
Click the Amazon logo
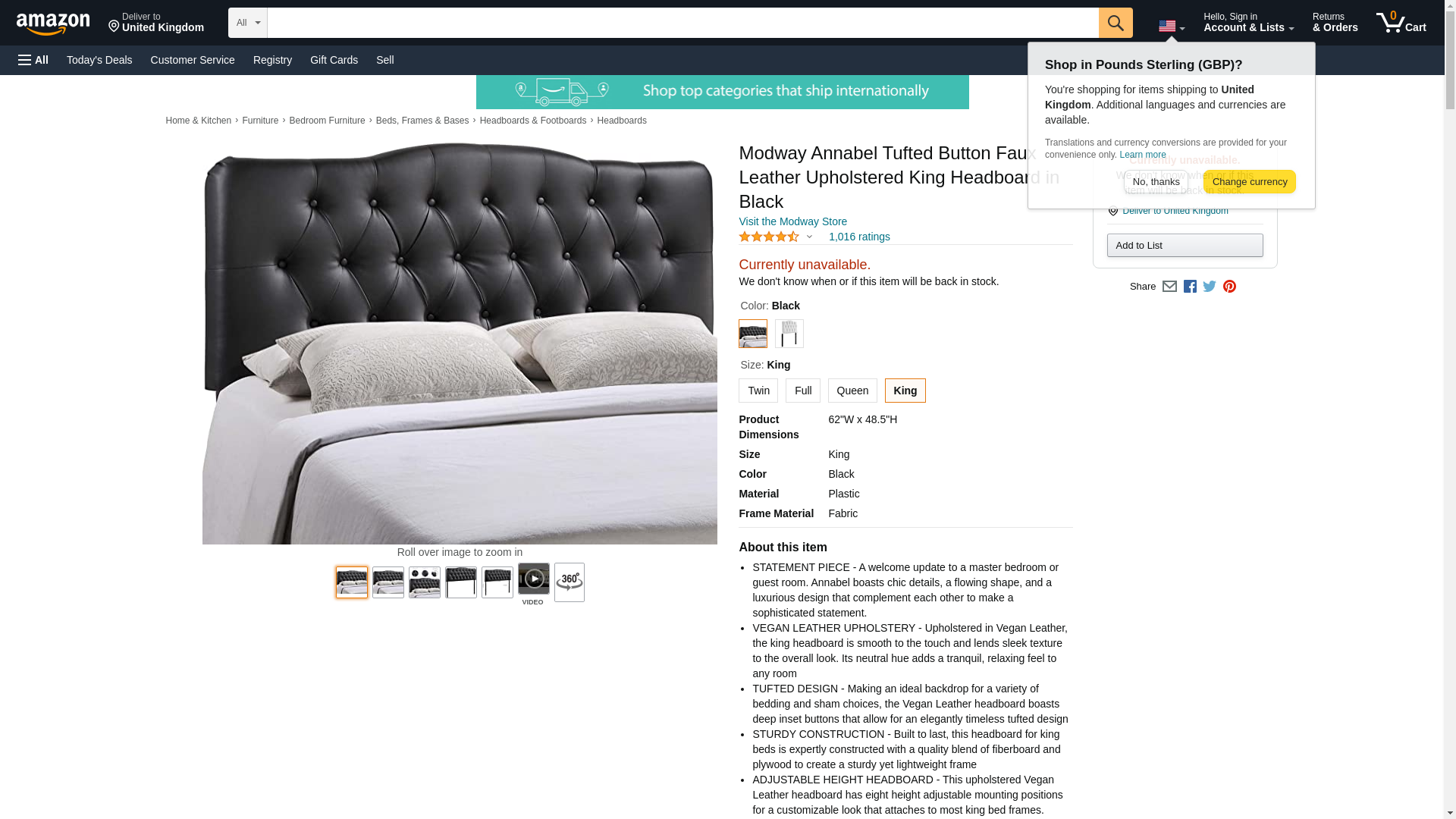(x=53, y=24)
